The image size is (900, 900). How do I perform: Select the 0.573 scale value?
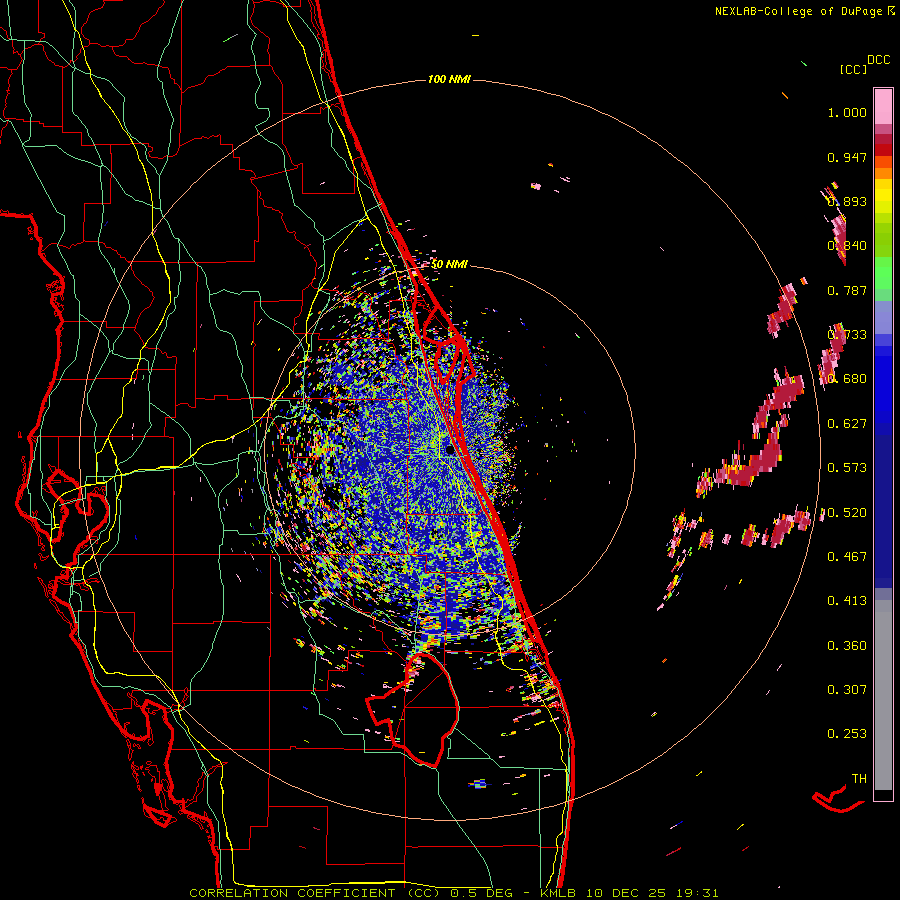[847, 468]
